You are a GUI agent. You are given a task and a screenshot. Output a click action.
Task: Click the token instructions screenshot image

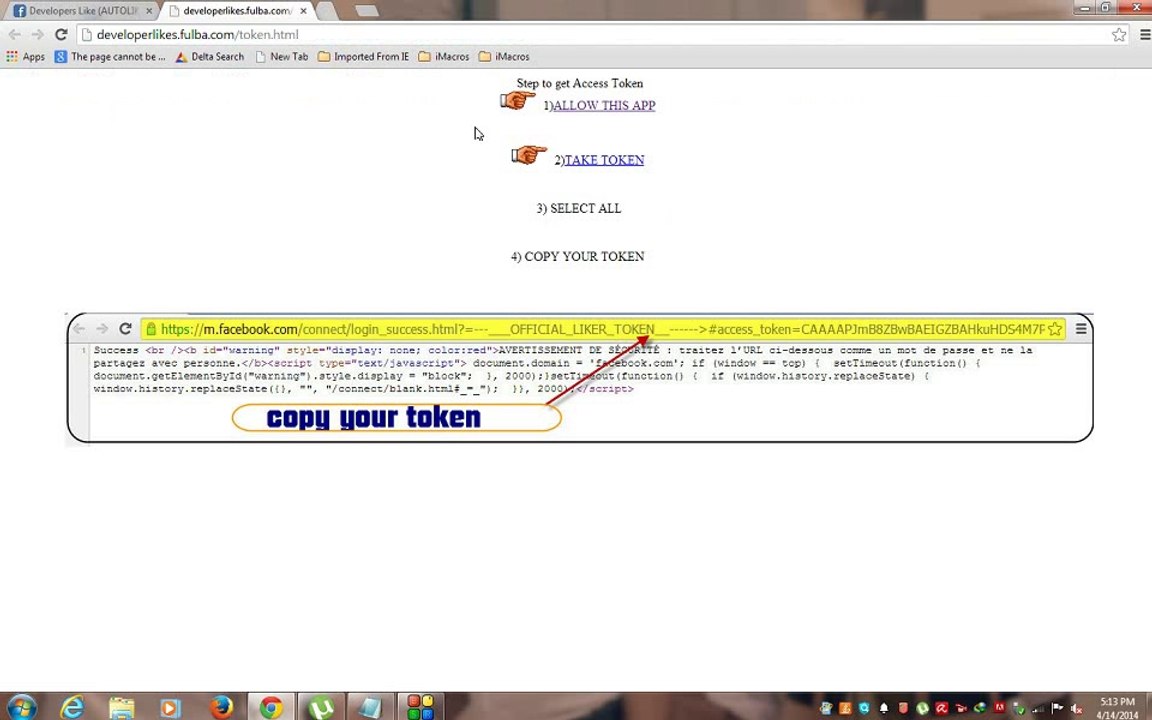pos(579,379)
